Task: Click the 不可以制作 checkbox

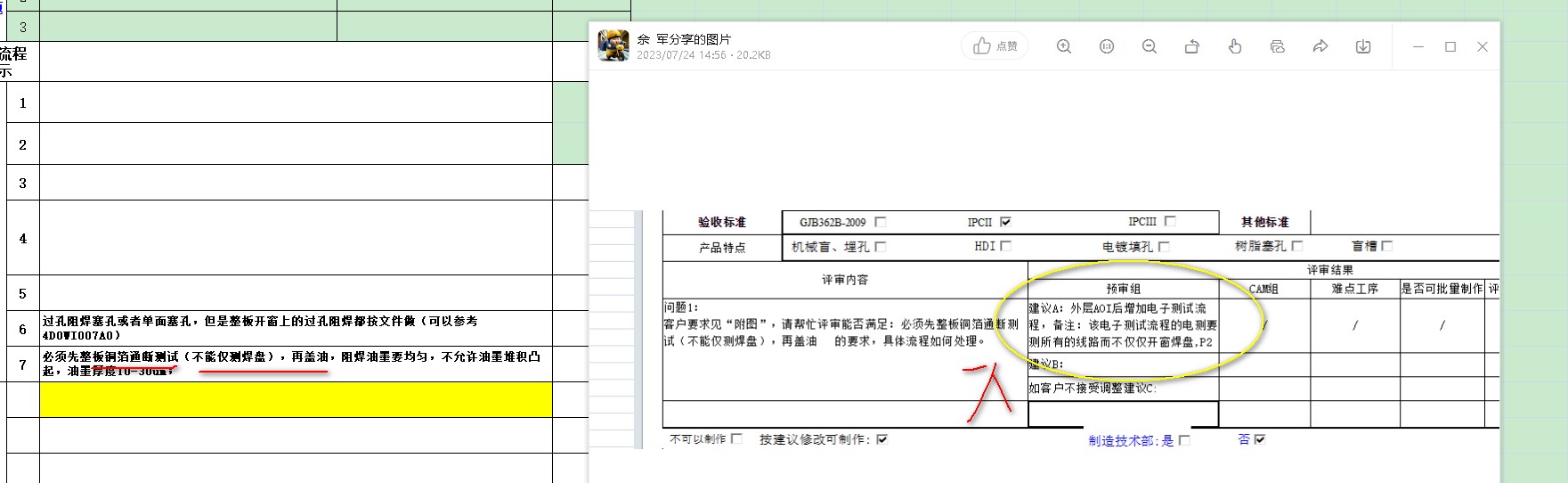Action: pyautogui.click(x=735, y=438)
